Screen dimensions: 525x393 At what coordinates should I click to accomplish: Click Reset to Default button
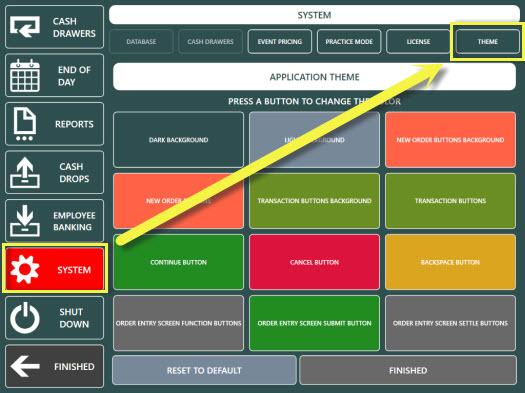204,370
